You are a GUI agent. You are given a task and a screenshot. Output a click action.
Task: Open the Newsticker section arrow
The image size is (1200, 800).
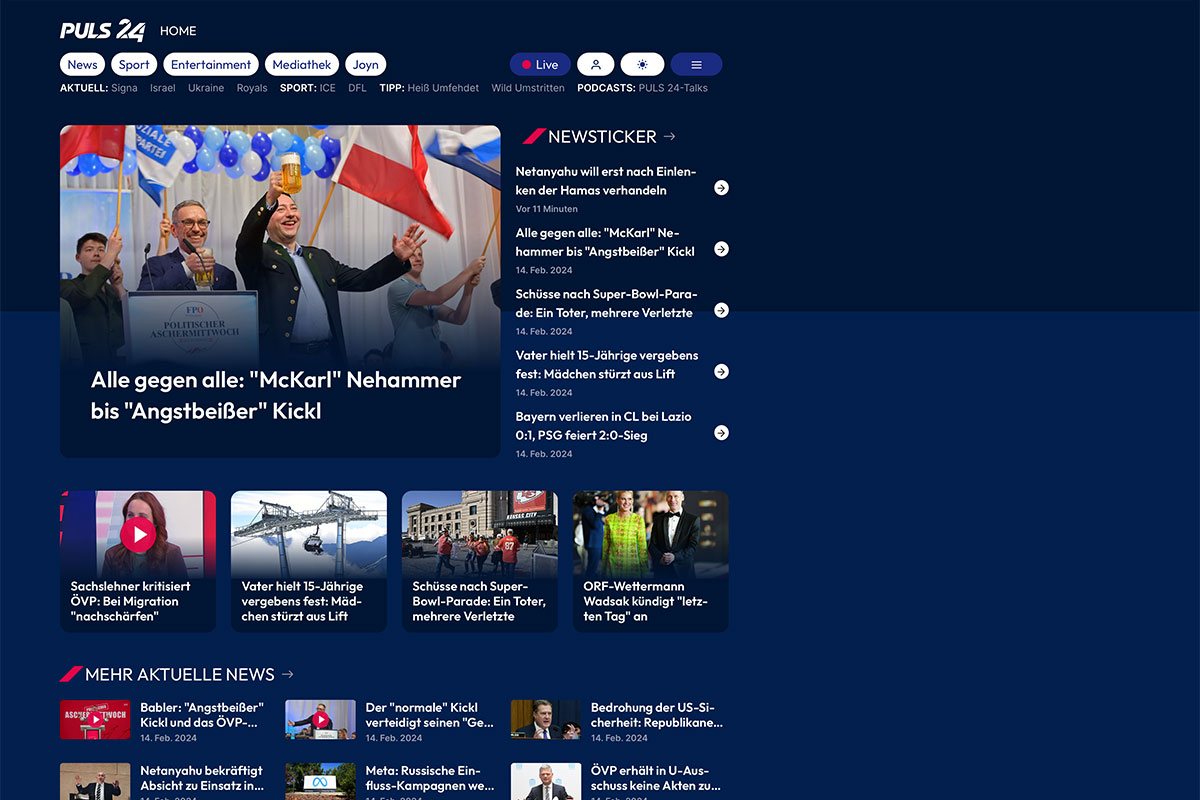point(670,136)
